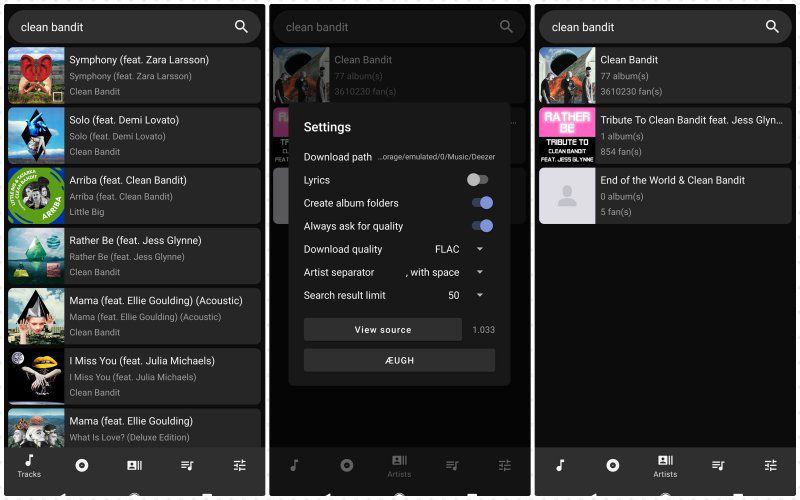800x500 pixels.
Task: Open the playlists icon in left screen
Action: point(187,465)
